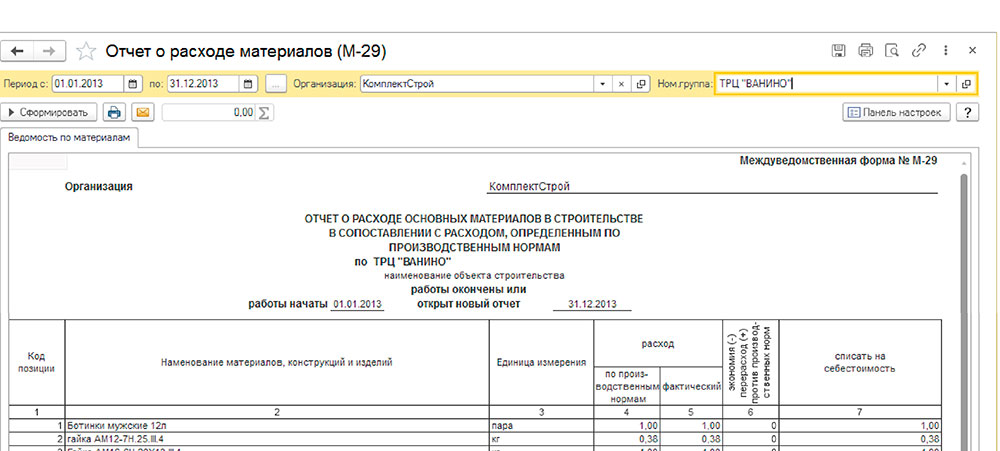Open calendar for period start date
1000x451 pixels.
pos(132,84)
